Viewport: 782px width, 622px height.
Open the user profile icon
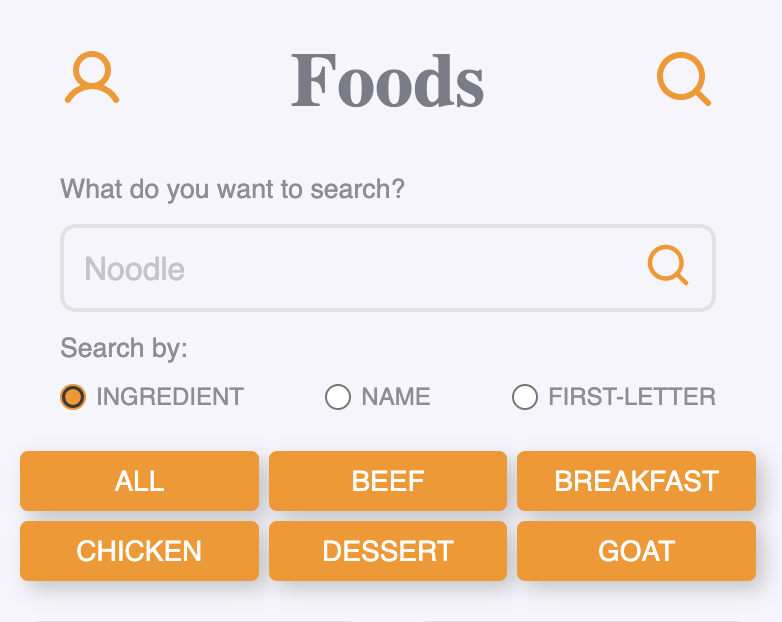click(92, 78)
